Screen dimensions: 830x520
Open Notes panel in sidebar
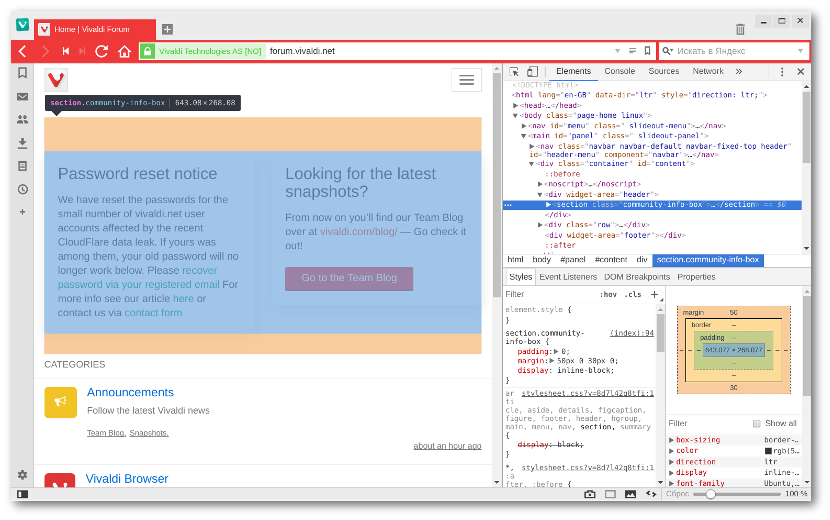pyautogui.click(x=22, y=166)
